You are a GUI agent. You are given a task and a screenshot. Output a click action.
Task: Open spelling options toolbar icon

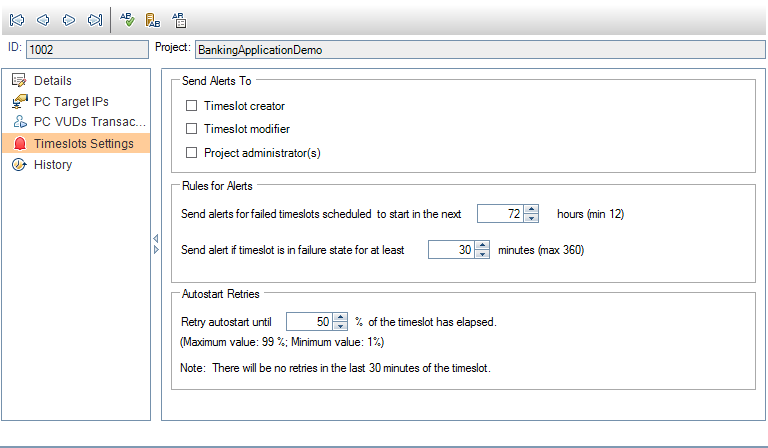179,19
